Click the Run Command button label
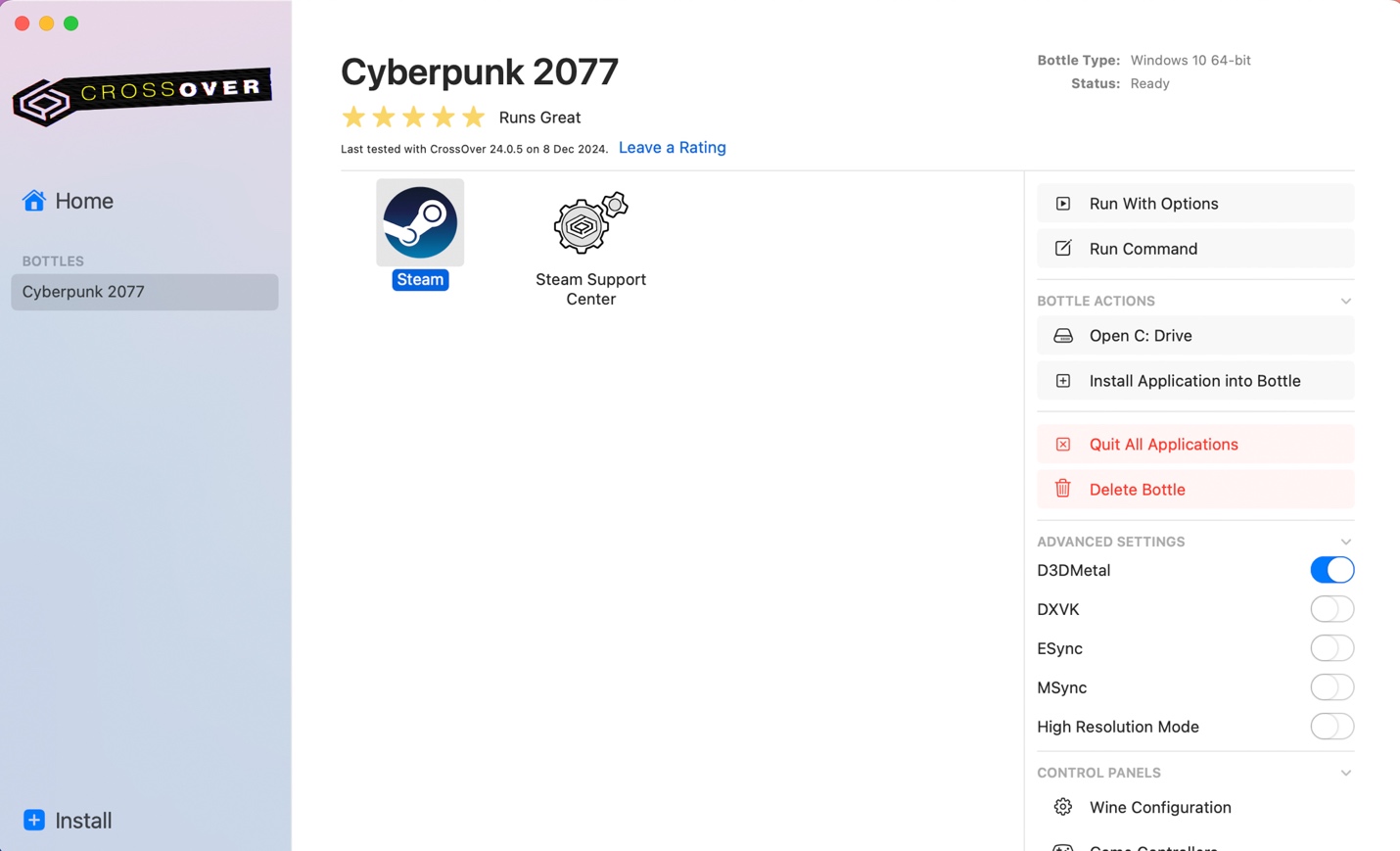Image resolution: width=1400 pixels, height=851 pixels. (1143, 249)
